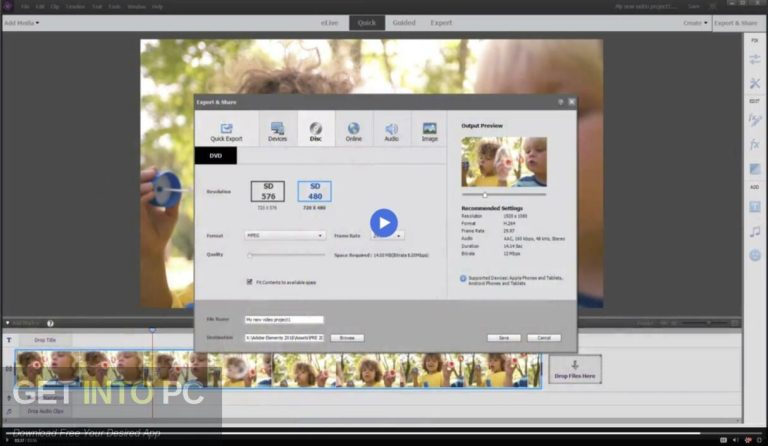Click the timeline zoom slider

(x=704, y=323)
